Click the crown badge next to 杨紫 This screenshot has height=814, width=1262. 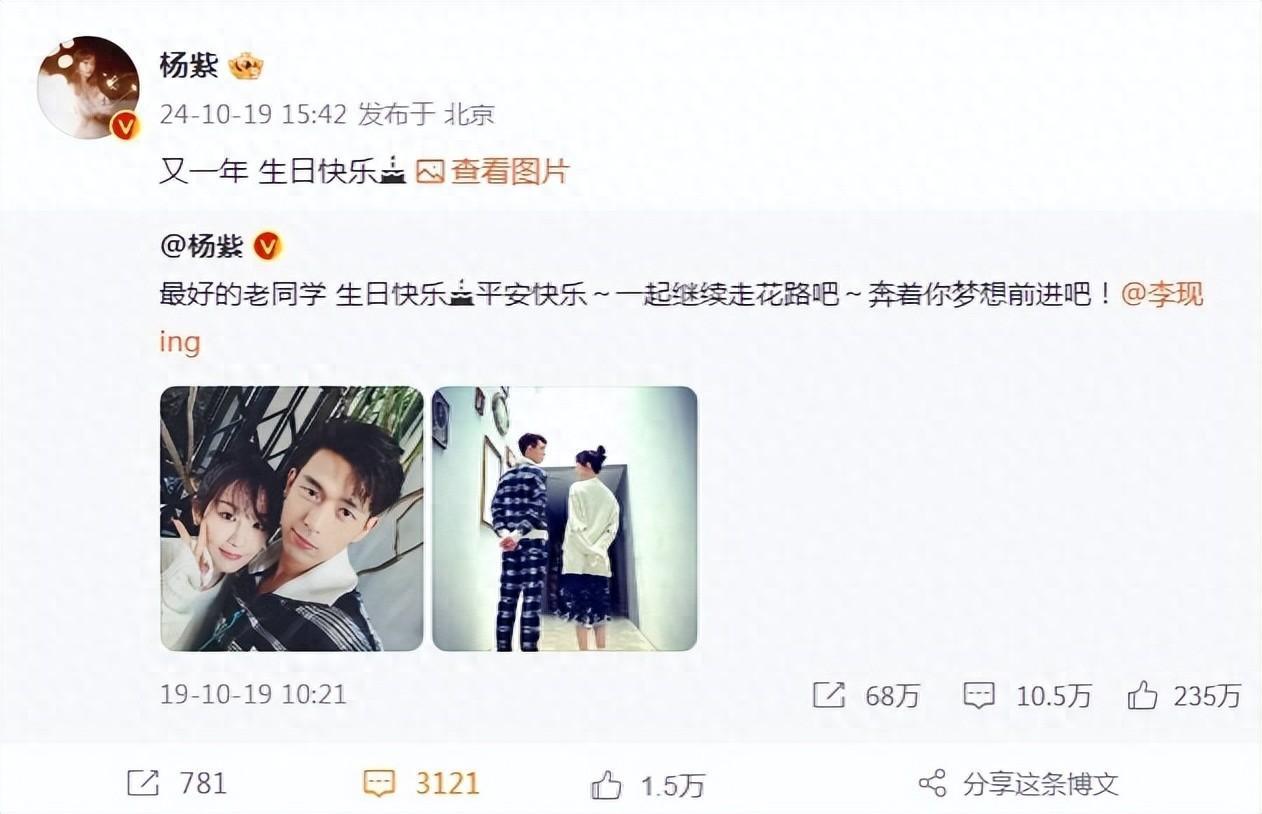pyautogui.click(x=246, y=67)
